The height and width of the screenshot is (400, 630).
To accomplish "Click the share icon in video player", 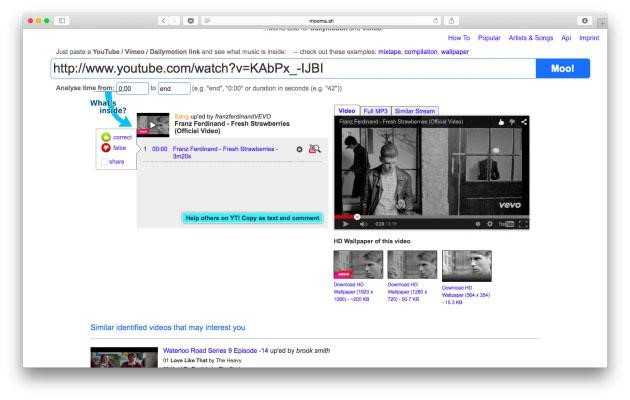I will coord(524,122).
